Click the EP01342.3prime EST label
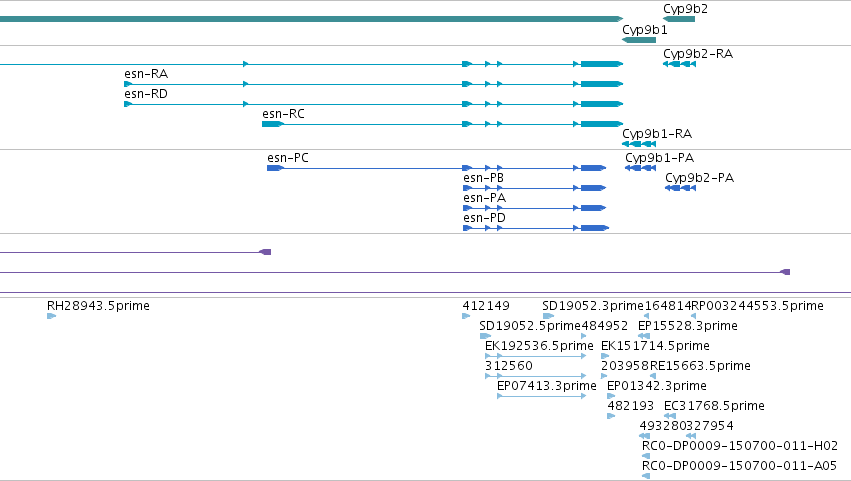Screen dimensions: 851x481 coord(657,386)
